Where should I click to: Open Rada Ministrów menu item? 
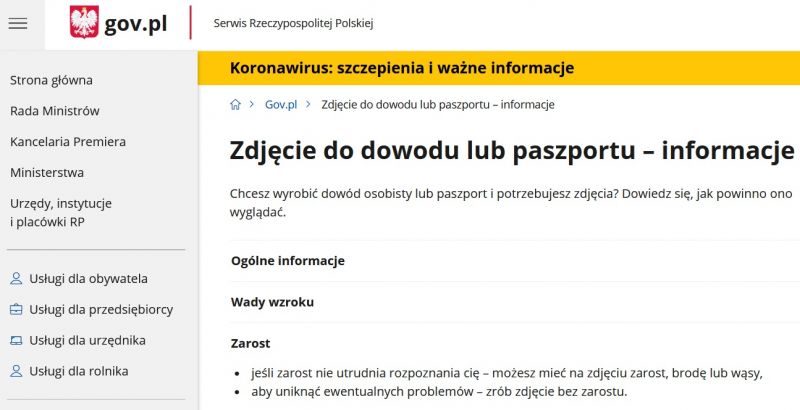(x=55, y=111)
